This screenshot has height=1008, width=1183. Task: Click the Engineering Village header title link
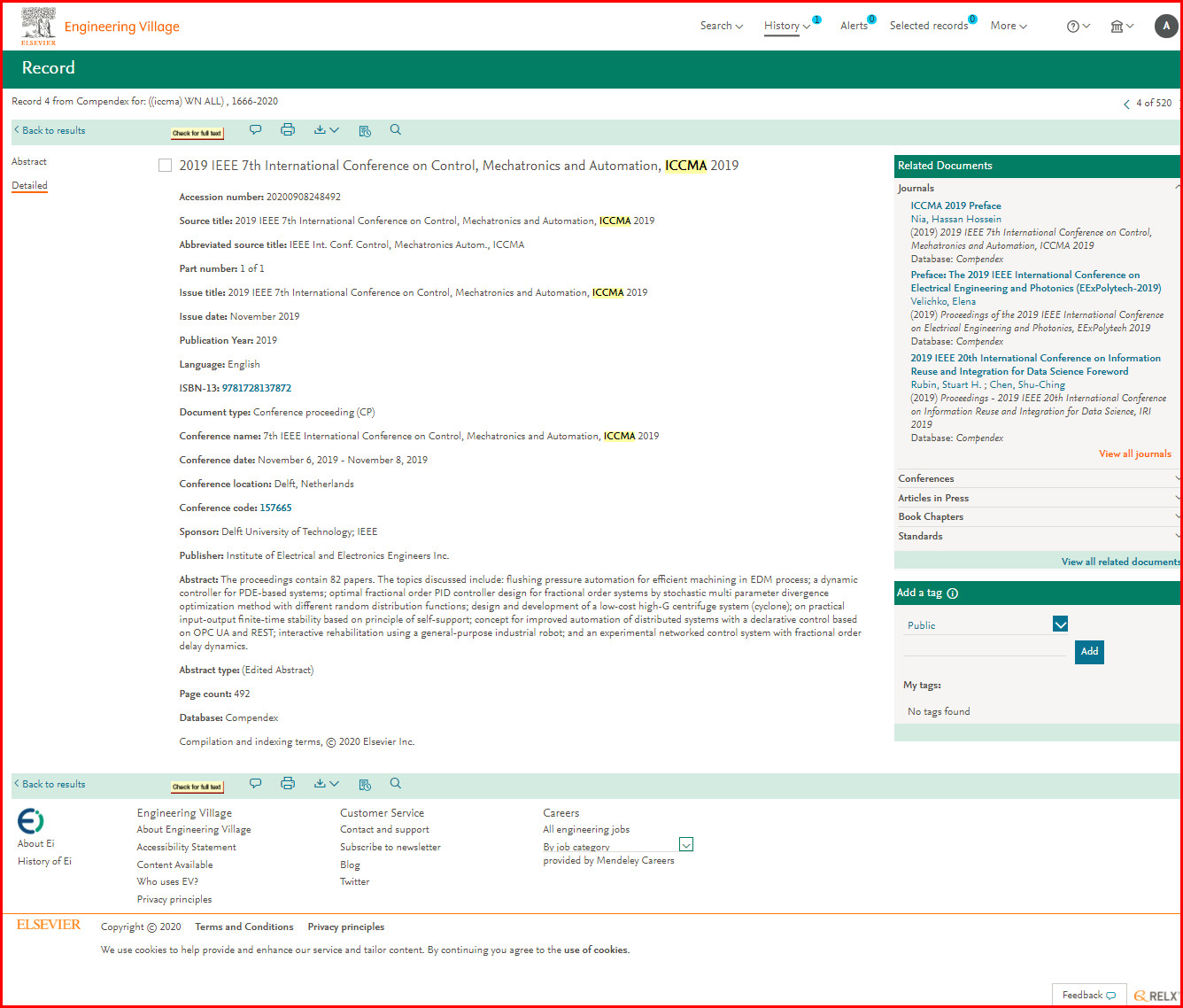[x=122, y=27]
